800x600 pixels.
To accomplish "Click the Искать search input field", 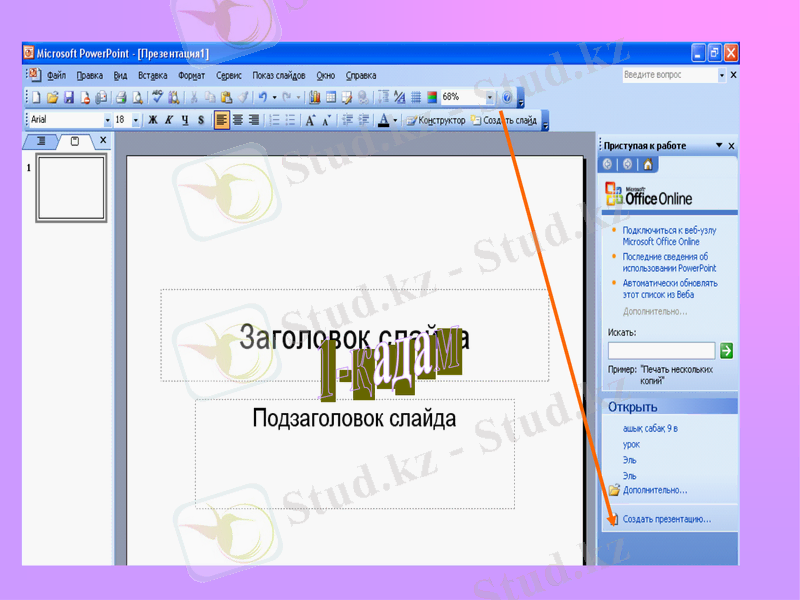I will pos(661,350).
